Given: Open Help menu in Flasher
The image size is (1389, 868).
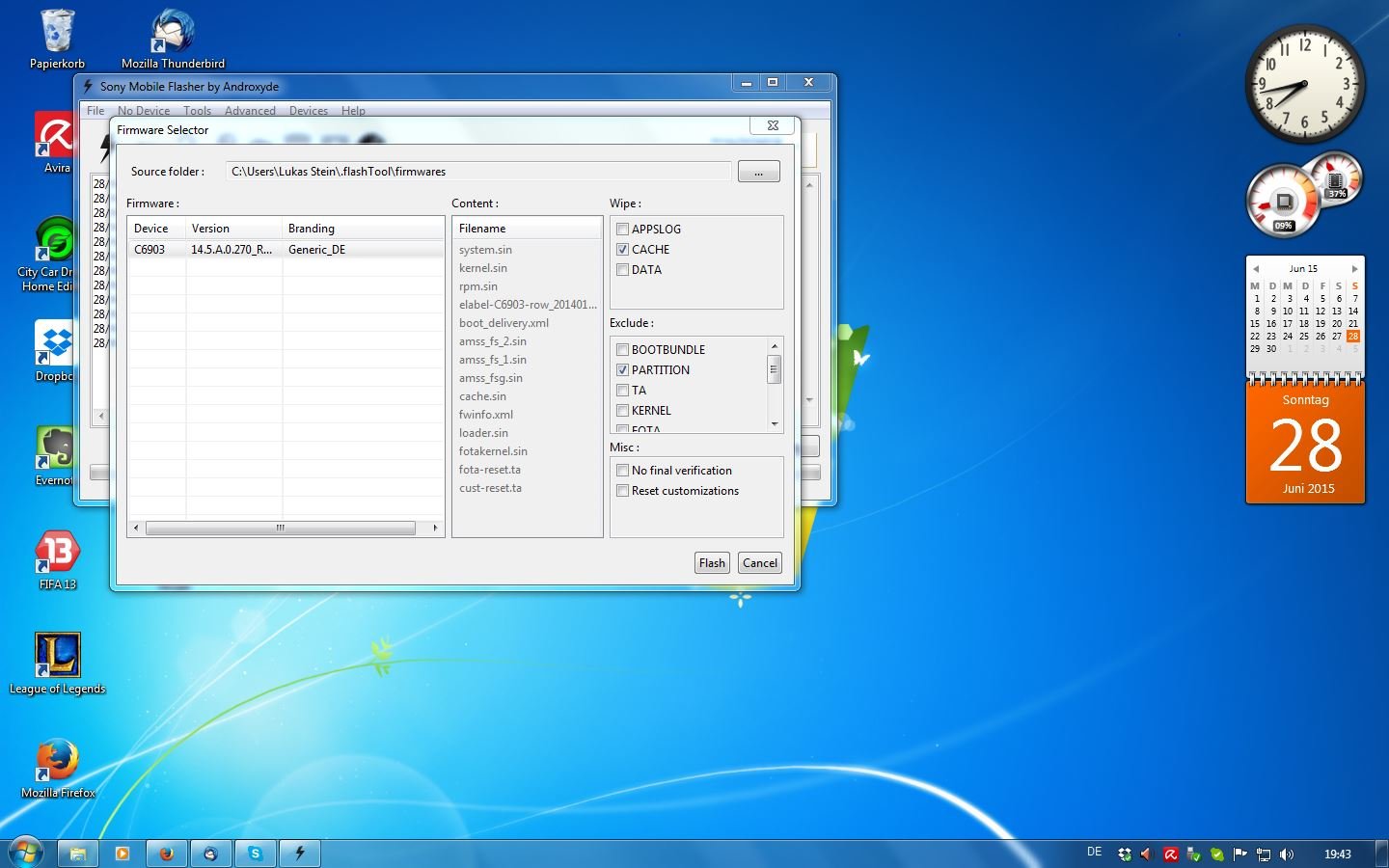Looking at the screenshot, I should [353, 111].
